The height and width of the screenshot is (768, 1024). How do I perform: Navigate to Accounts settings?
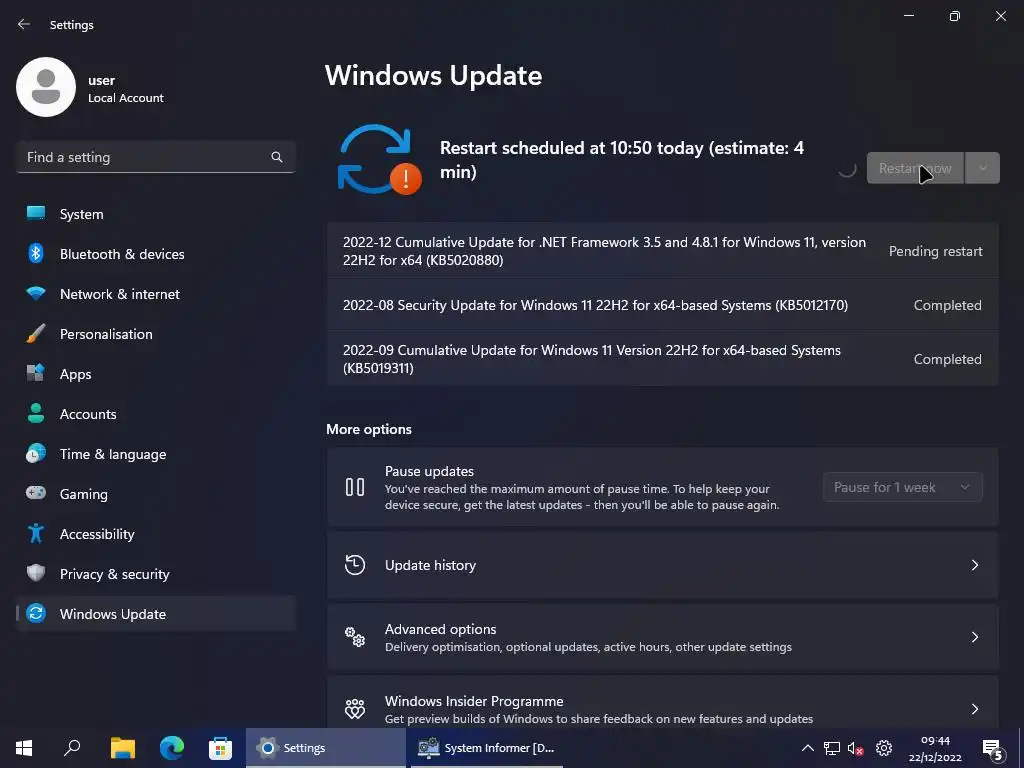(x=155, y=414)
